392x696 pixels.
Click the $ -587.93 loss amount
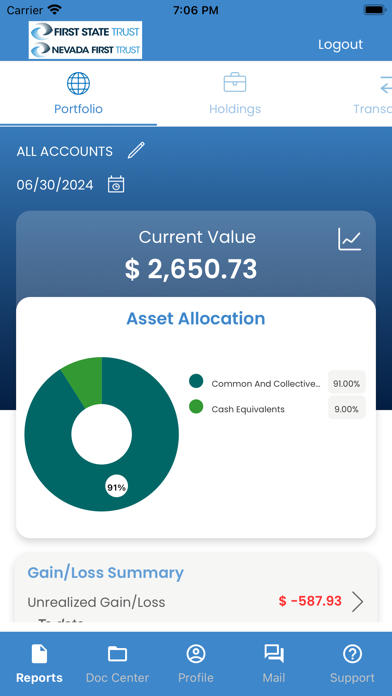[310, 601]
